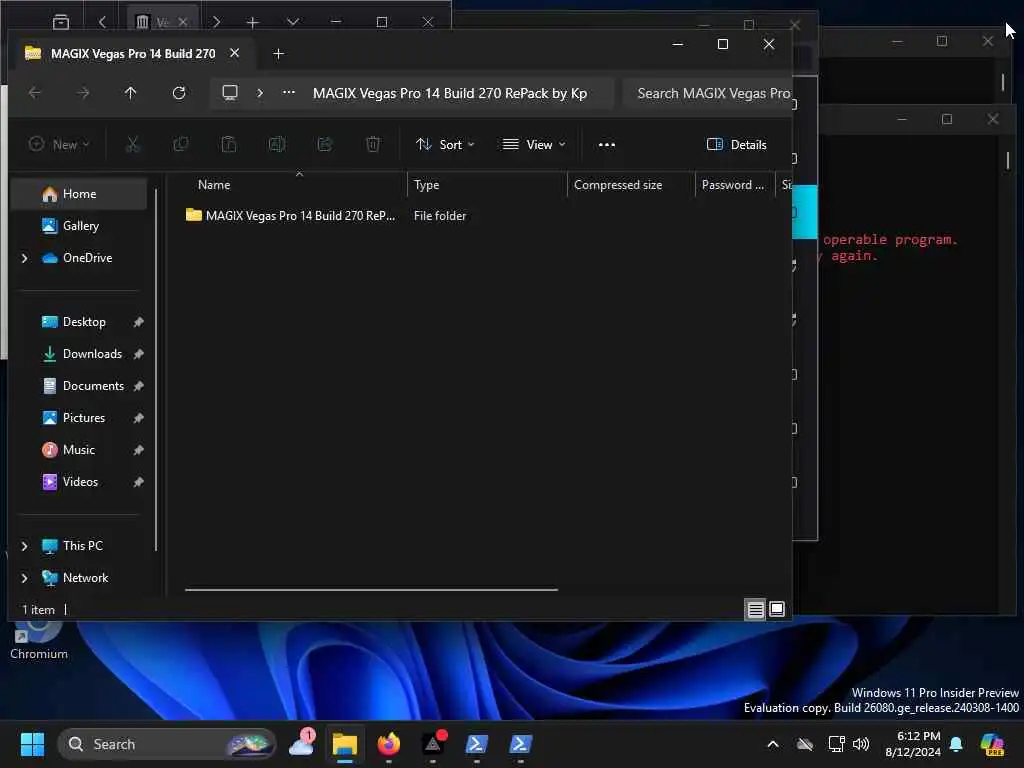Open the first PowerShell taskbar icon

[x=476, y=744]
